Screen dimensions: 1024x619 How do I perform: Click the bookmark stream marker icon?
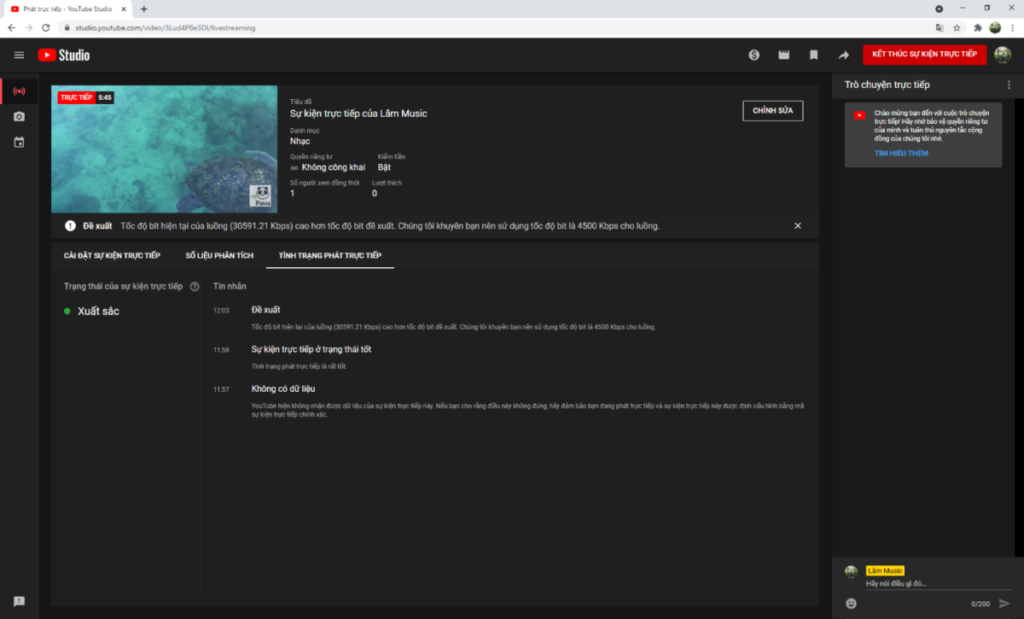(x=814, y=55)
